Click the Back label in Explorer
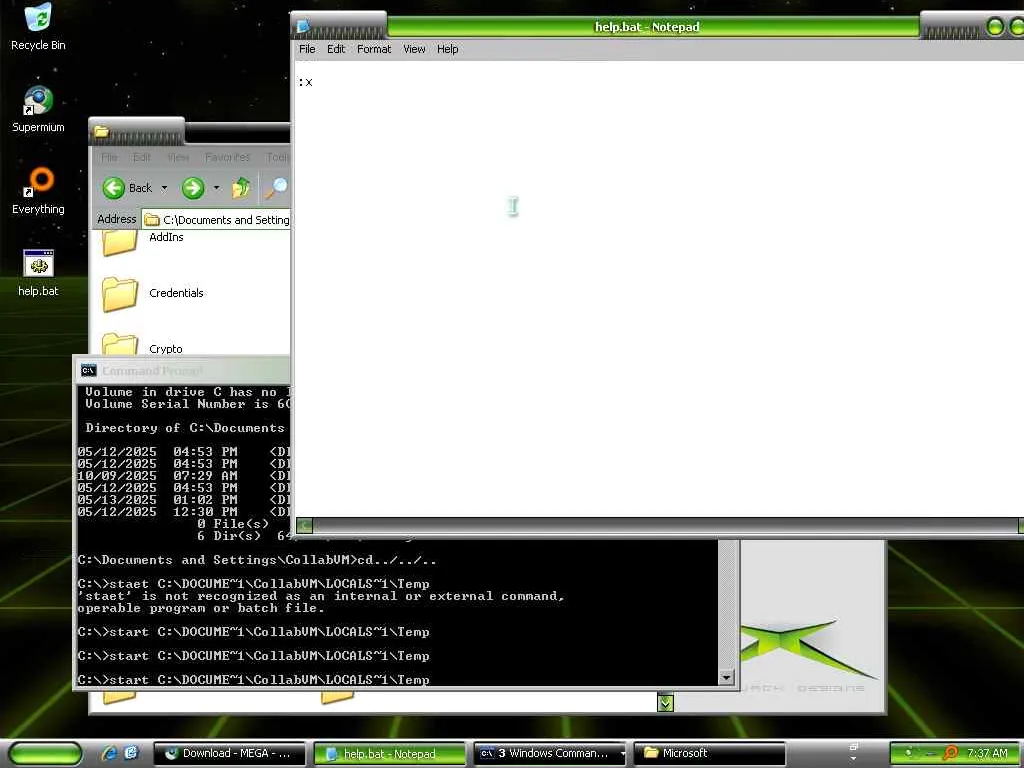The image size is (1024, 768). 140,188
